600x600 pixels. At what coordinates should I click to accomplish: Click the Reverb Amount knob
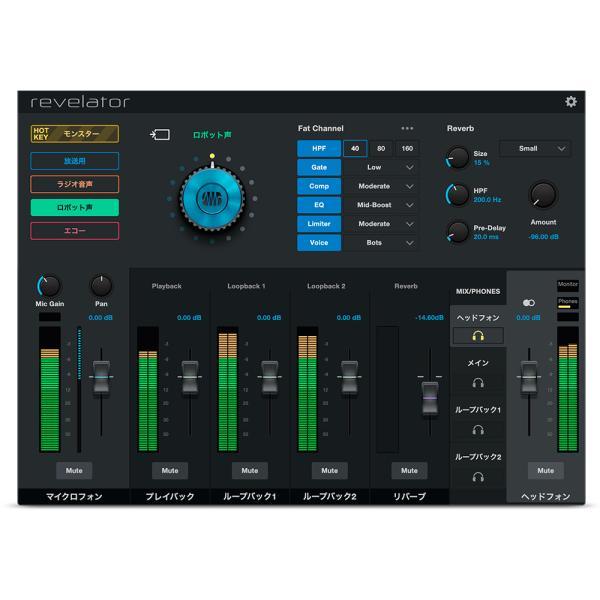point(543,195)
